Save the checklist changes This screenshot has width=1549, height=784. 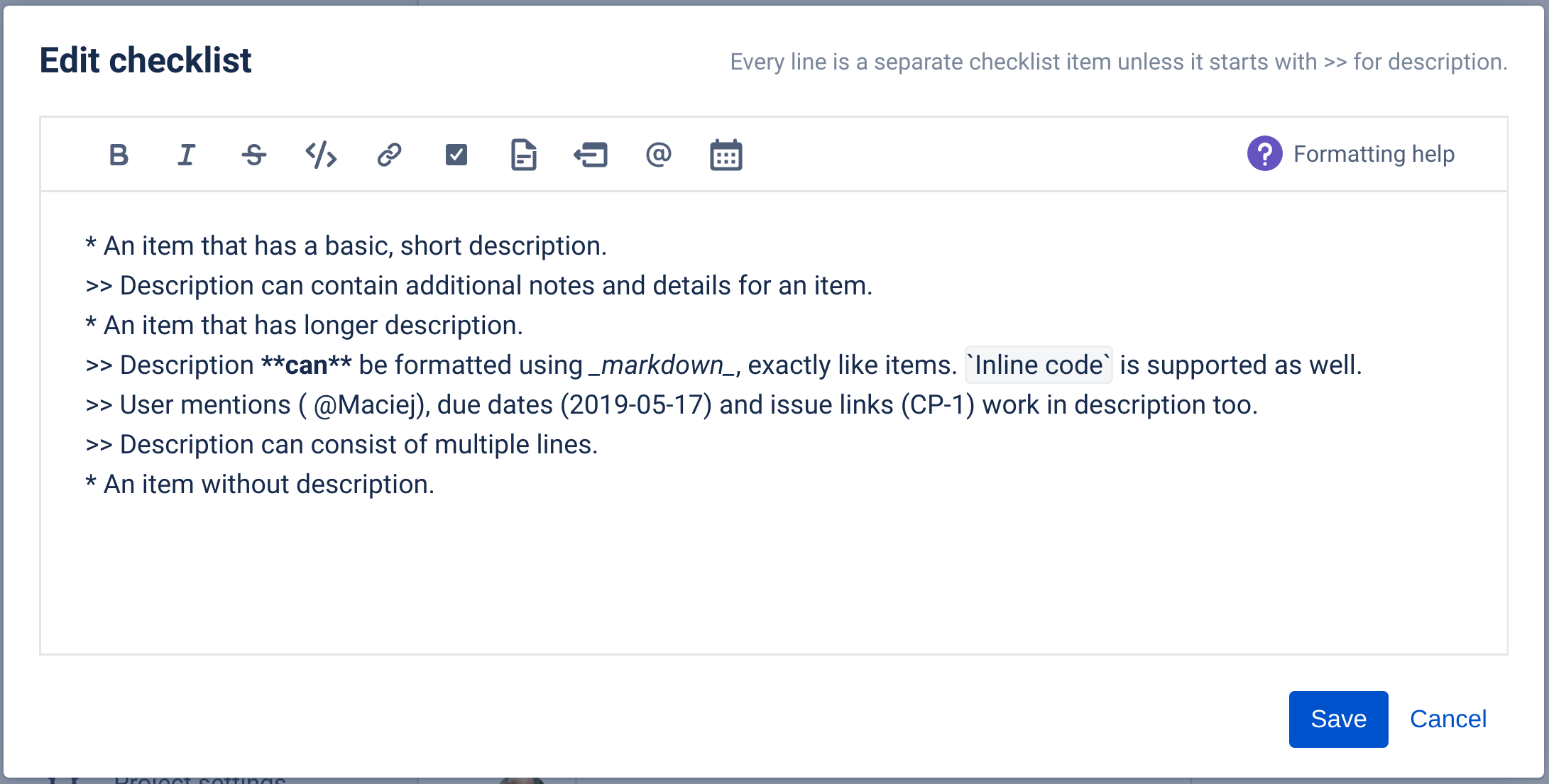pyautogui.click(x=1337, y=719)
